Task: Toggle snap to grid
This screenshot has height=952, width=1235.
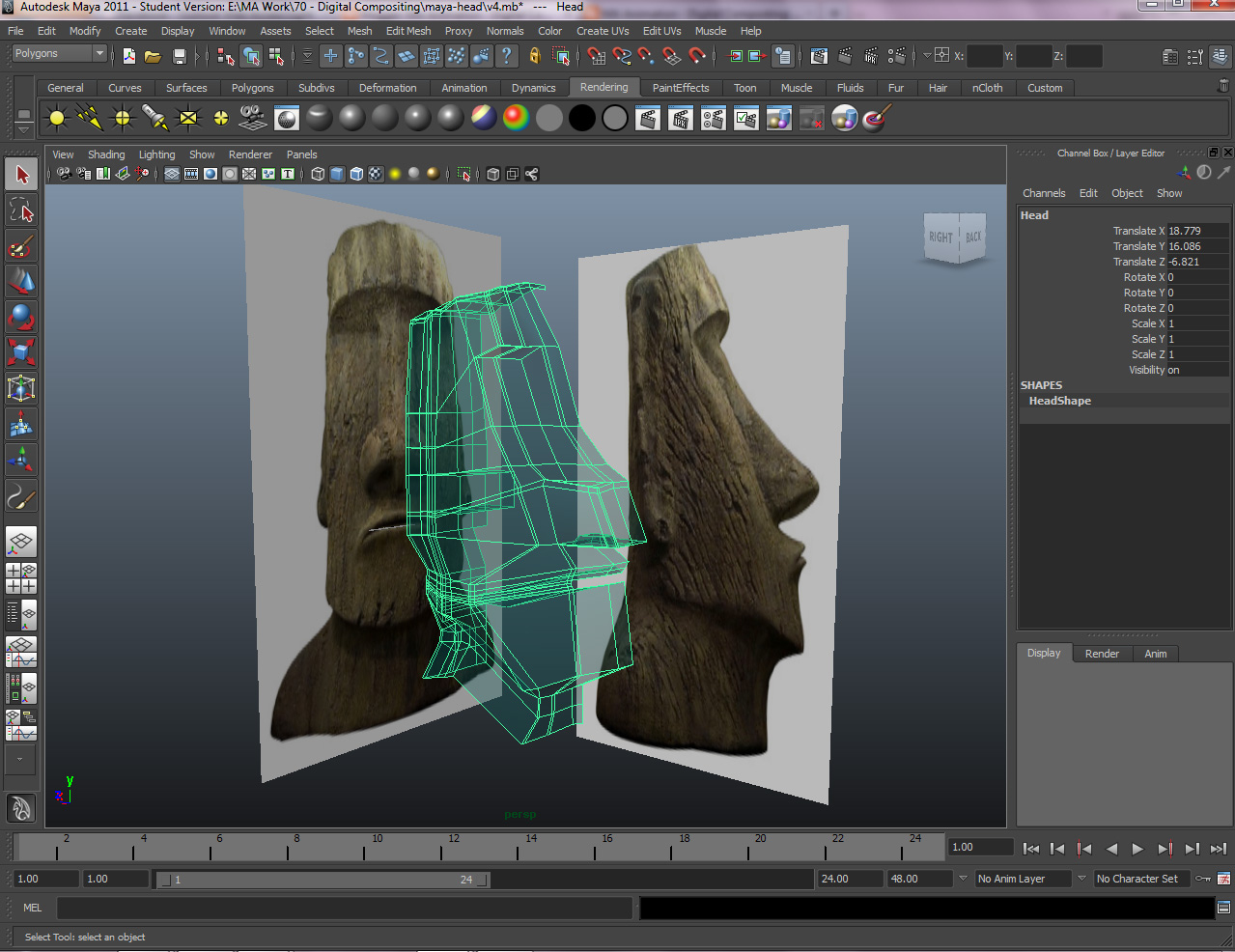Action: coord(598,56)
